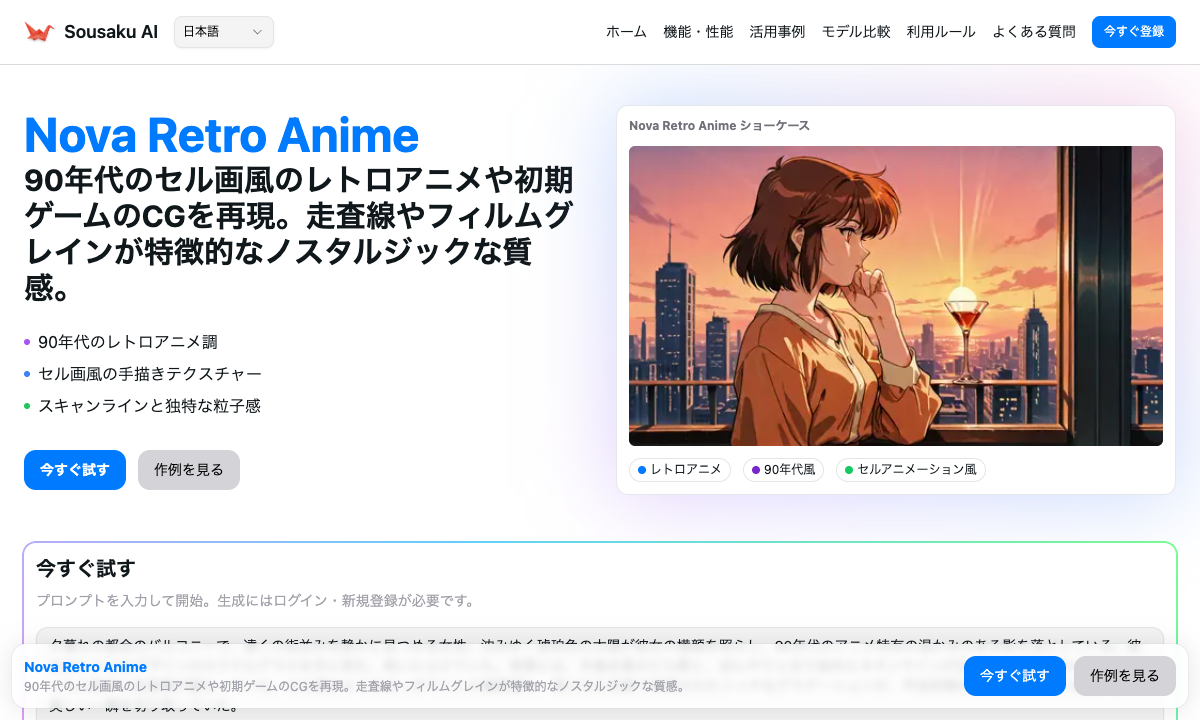This screenshot has height=720, width=1200.
Task: Click the purple bullet beside 90年代のレトロアニメ調
Action: pyautogui.click(x=26, y=342)
